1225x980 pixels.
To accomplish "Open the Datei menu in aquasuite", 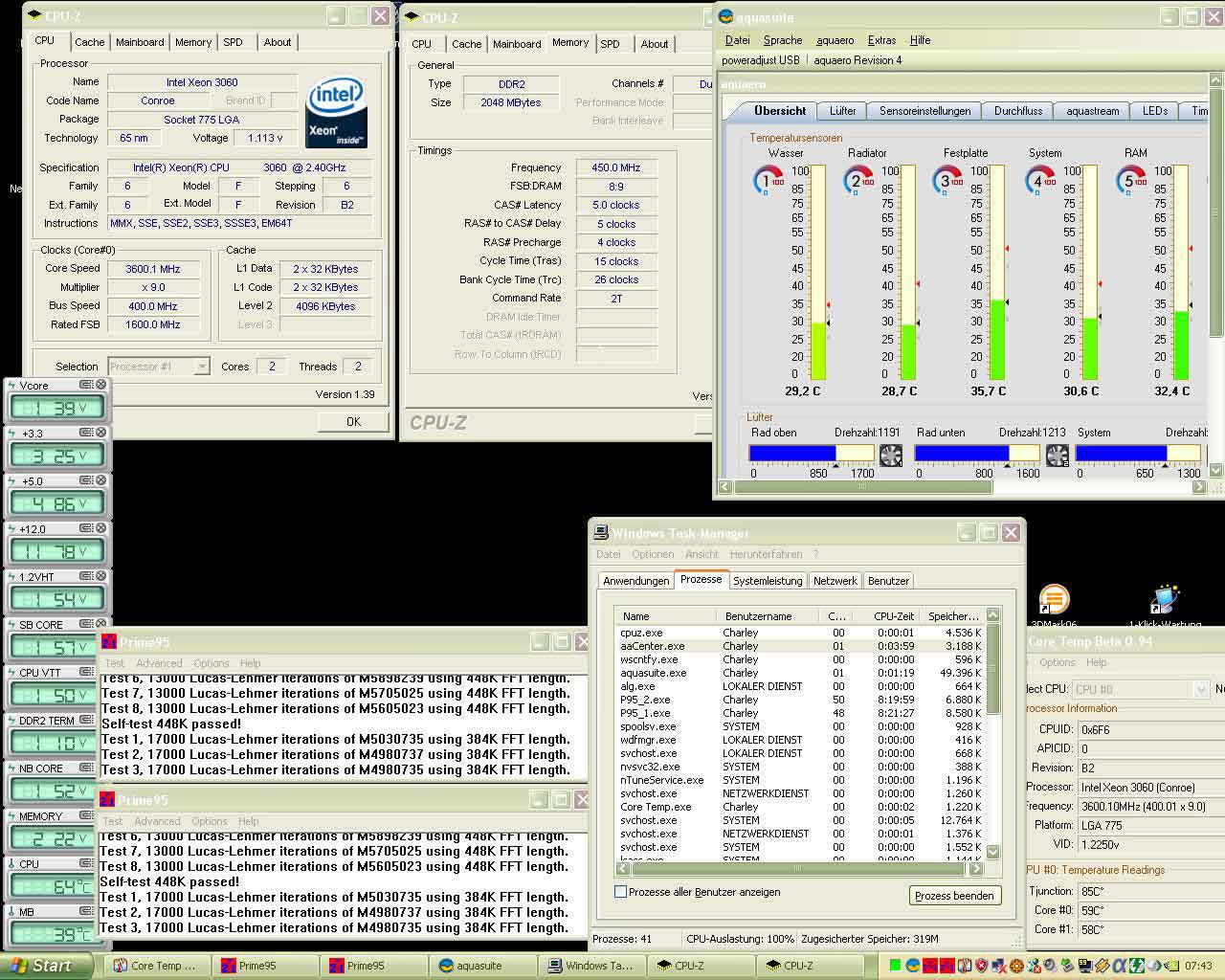I will [x=738, y=40].
